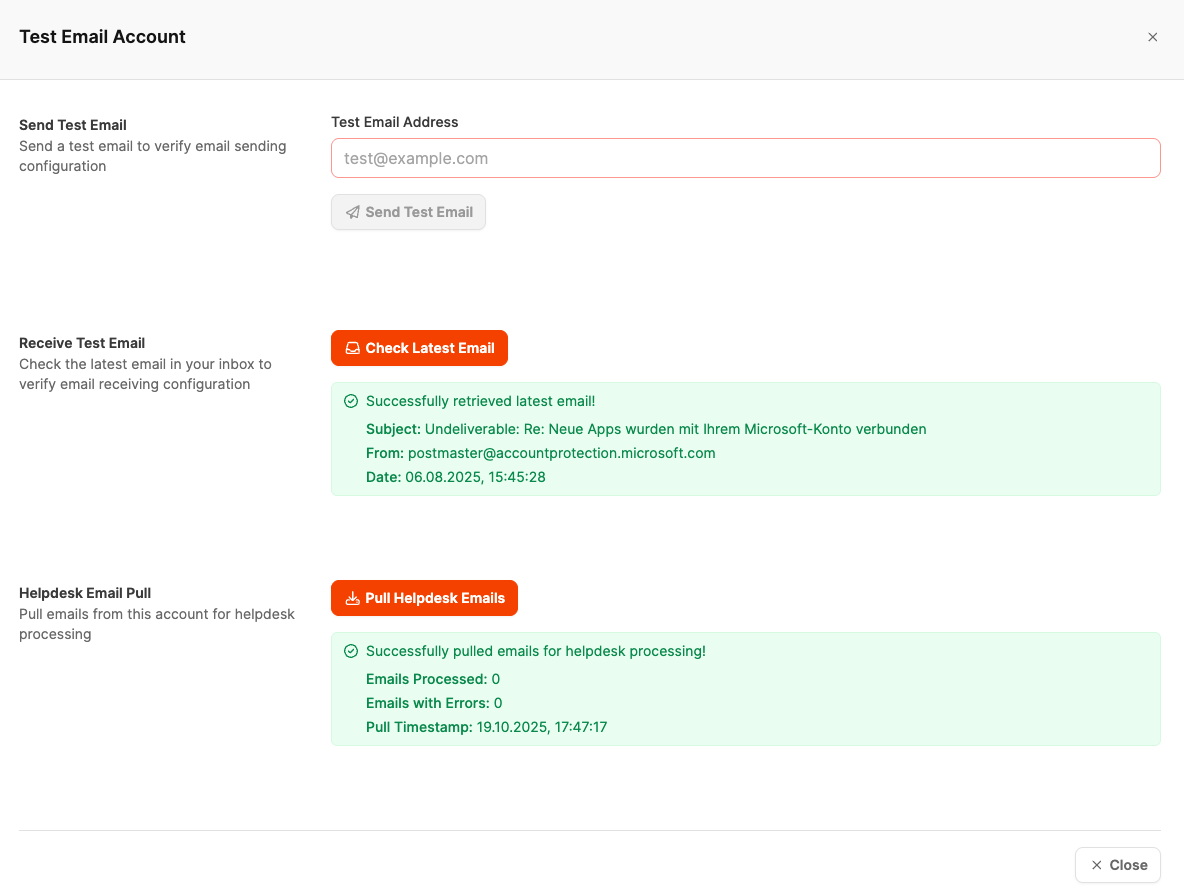The image size is (1184, 894).
Task: Close the Test Email Account dialog with the top X
Action: click(x=1152, y=37)
